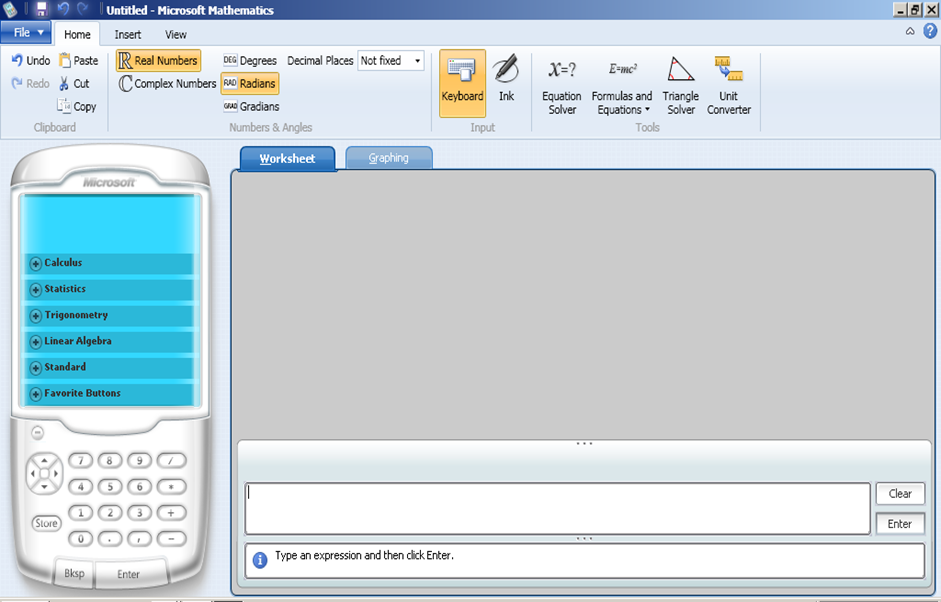This screenshot has height=602, width=941.
Task: Switch to the Graphing tab
Action: coord(388,158)
